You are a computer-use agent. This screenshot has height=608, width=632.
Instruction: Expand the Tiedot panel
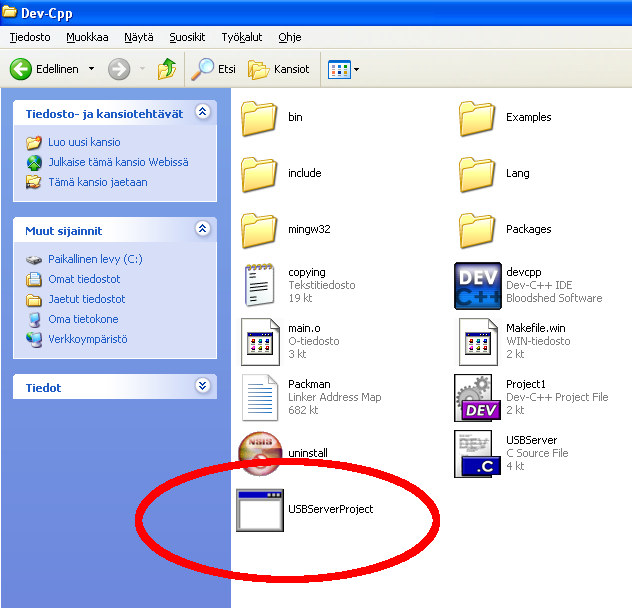tap(203, 385)
